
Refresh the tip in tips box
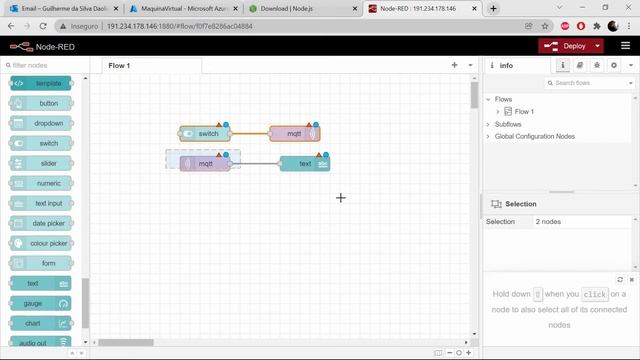620,280
